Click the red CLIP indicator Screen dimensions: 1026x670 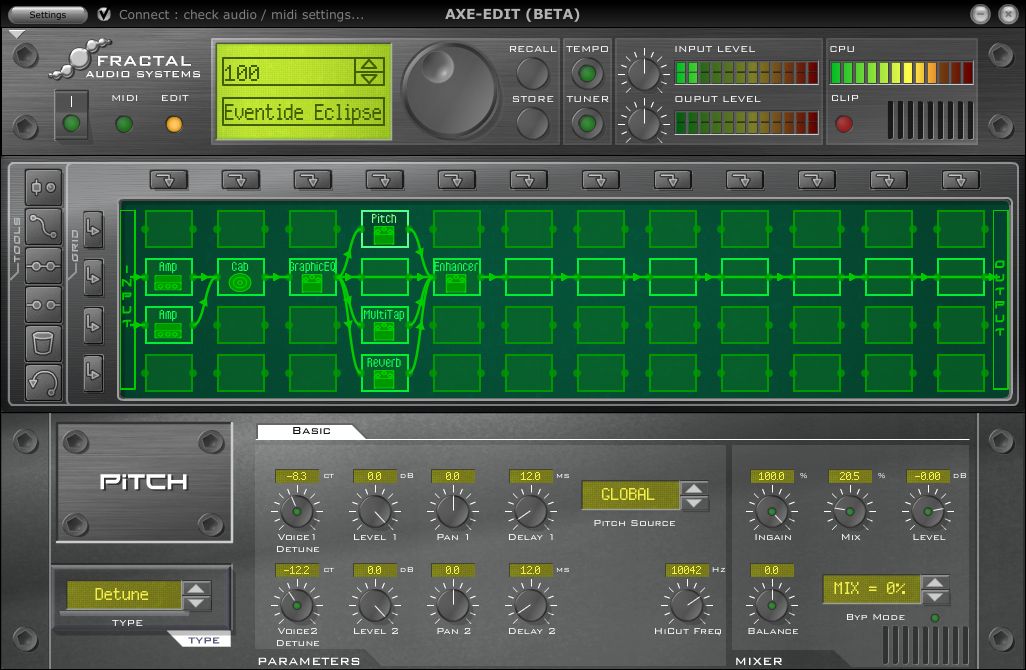click(x=844, y=124)
